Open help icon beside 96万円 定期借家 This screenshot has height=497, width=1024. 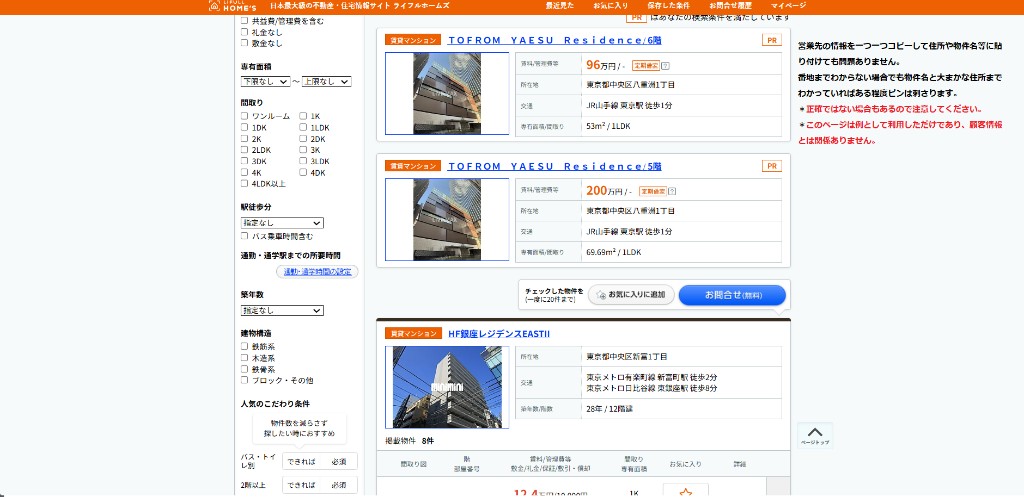click(665, 65)
